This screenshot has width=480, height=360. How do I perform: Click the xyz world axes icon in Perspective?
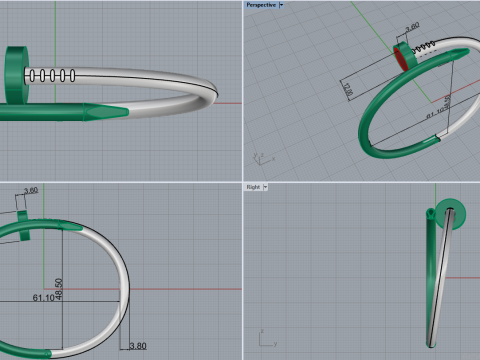click(263, 159)
